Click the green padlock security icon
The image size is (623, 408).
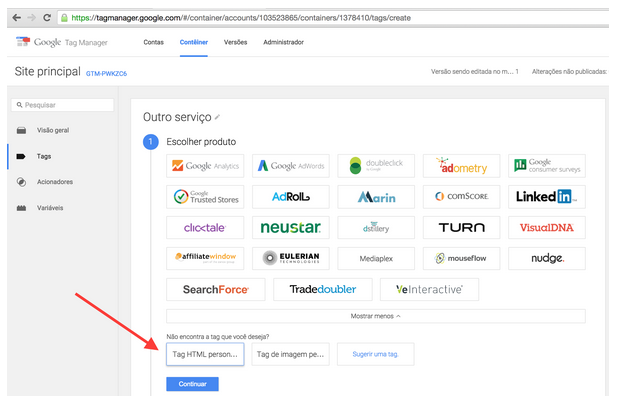coord(64,18)
